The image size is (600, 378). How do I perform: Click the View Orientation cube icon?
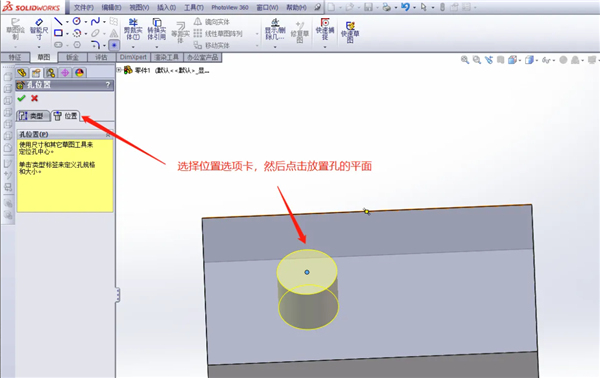click(512, 60)
